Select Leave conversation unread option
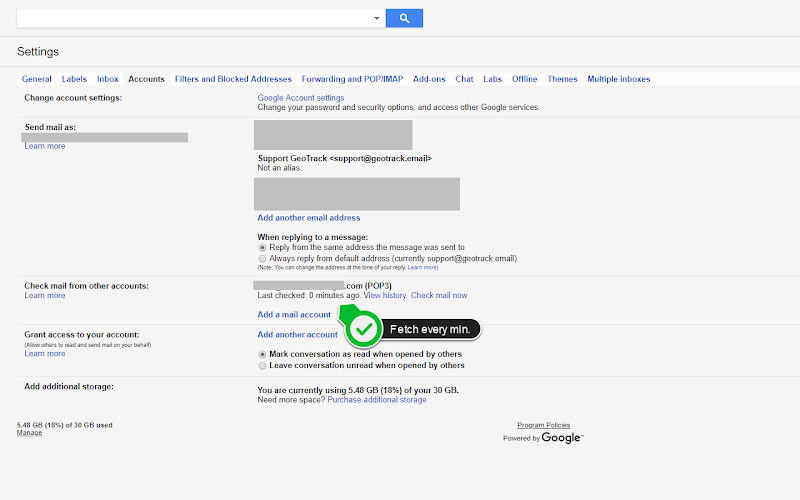The height and width of the screenshot is (500, 800). (x=262, y=365)
